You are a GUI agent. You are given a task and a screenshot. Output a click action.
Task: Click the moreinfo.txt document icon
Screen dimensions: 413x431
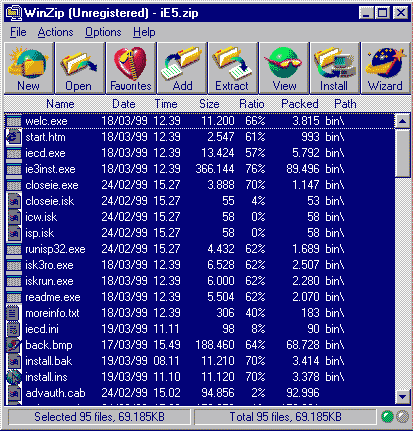(x=14, y=313)
